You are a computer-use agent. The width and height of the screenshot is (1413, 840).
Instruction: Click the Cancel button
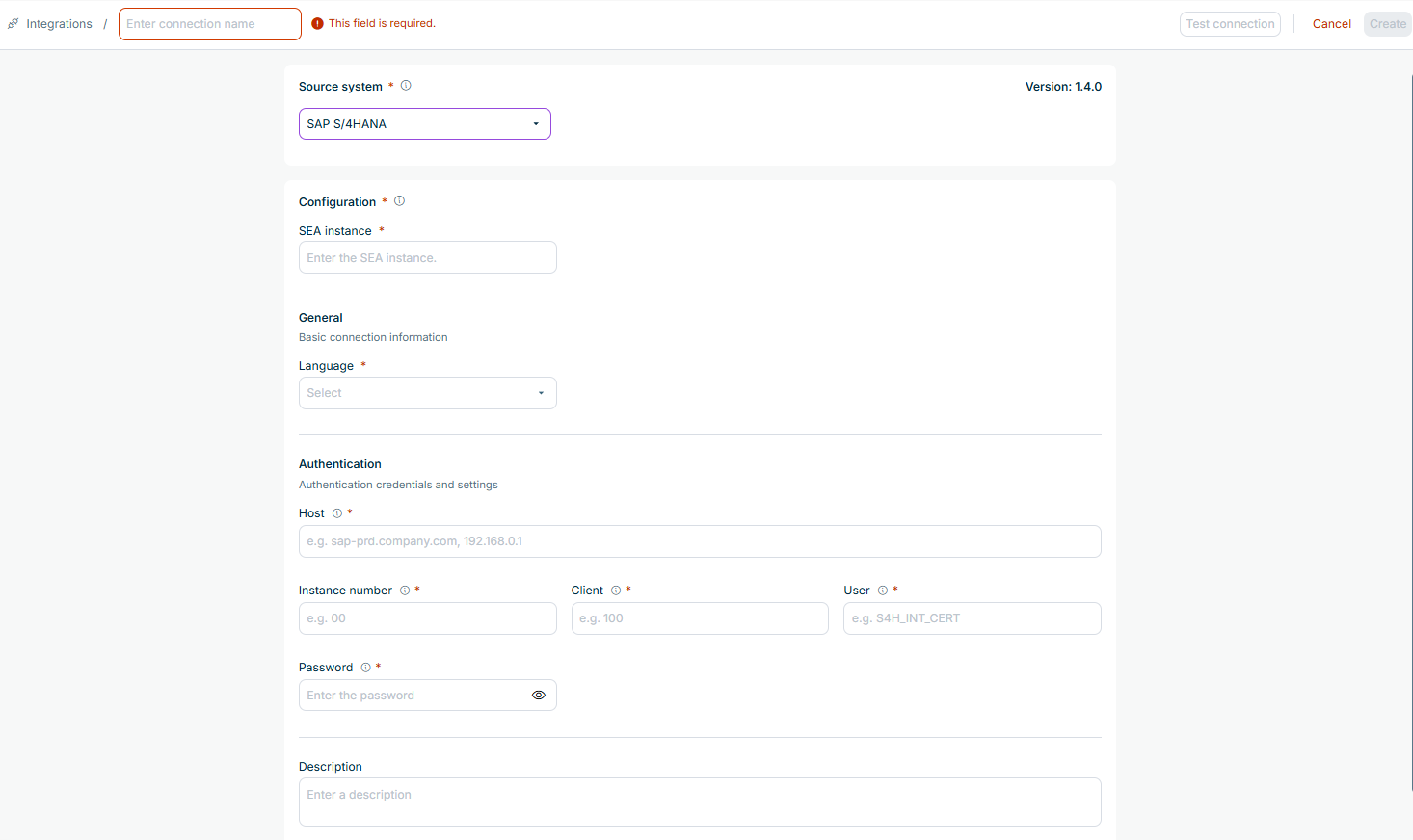point(1332,24)
